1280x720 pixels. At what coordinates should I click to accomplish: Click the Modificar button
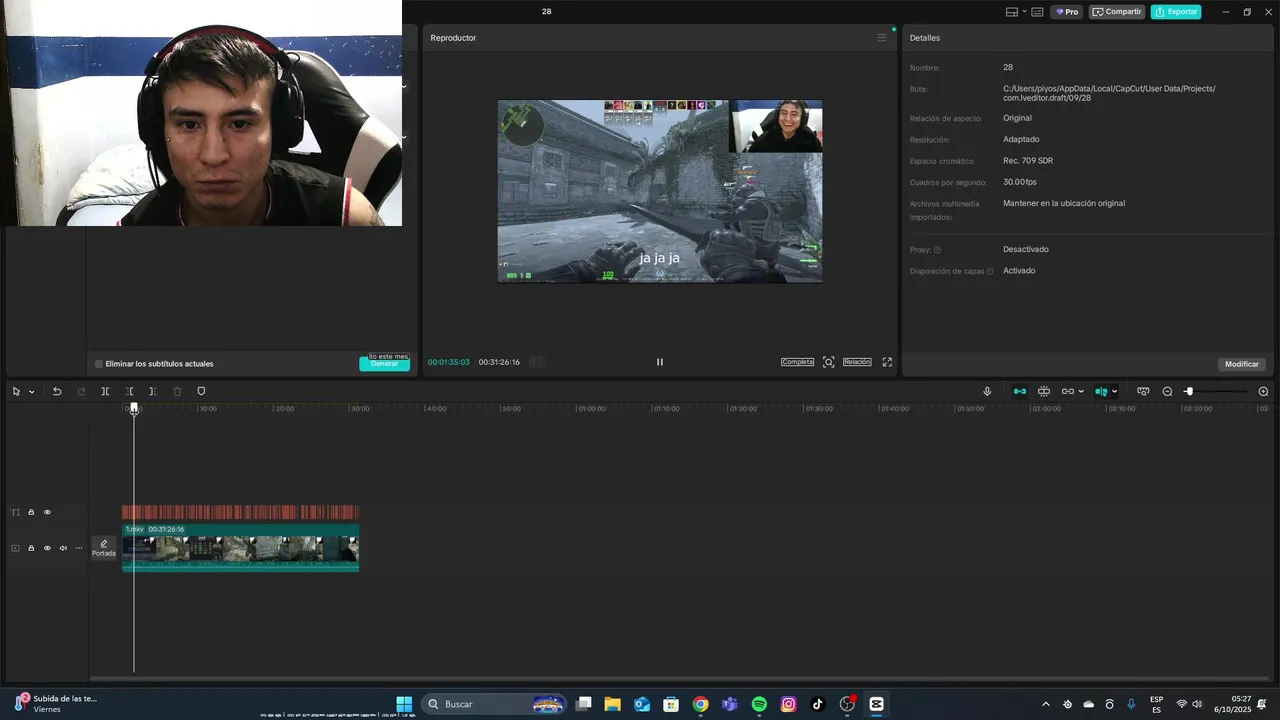1242,364
